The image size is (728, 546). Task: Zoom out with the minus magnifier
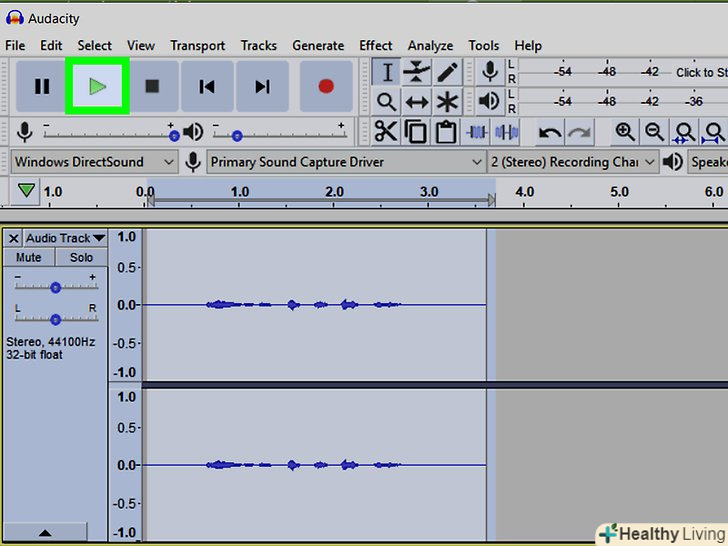[655, 132]
